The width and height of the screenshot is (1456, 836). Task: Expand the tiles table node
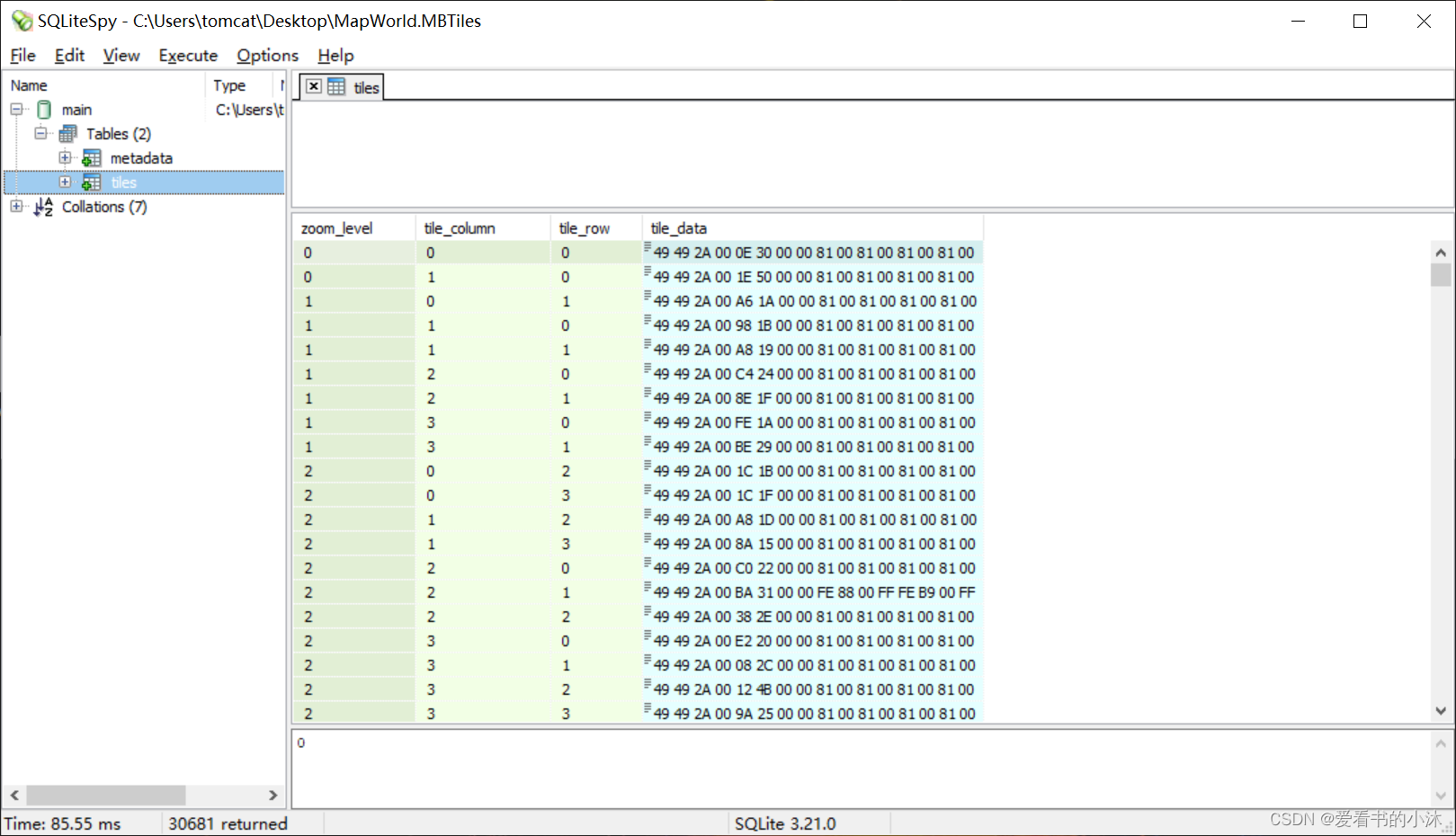pos(65,182)
